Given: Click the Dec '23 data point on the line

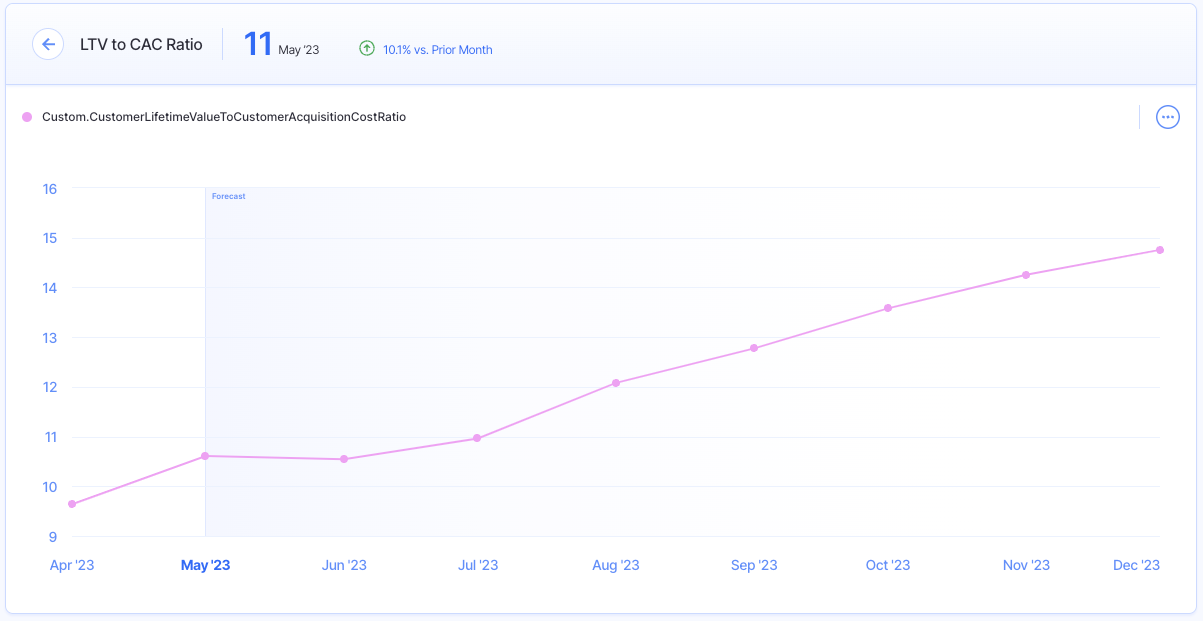Looking at the screenshot, I should (x=1160, y=250).
